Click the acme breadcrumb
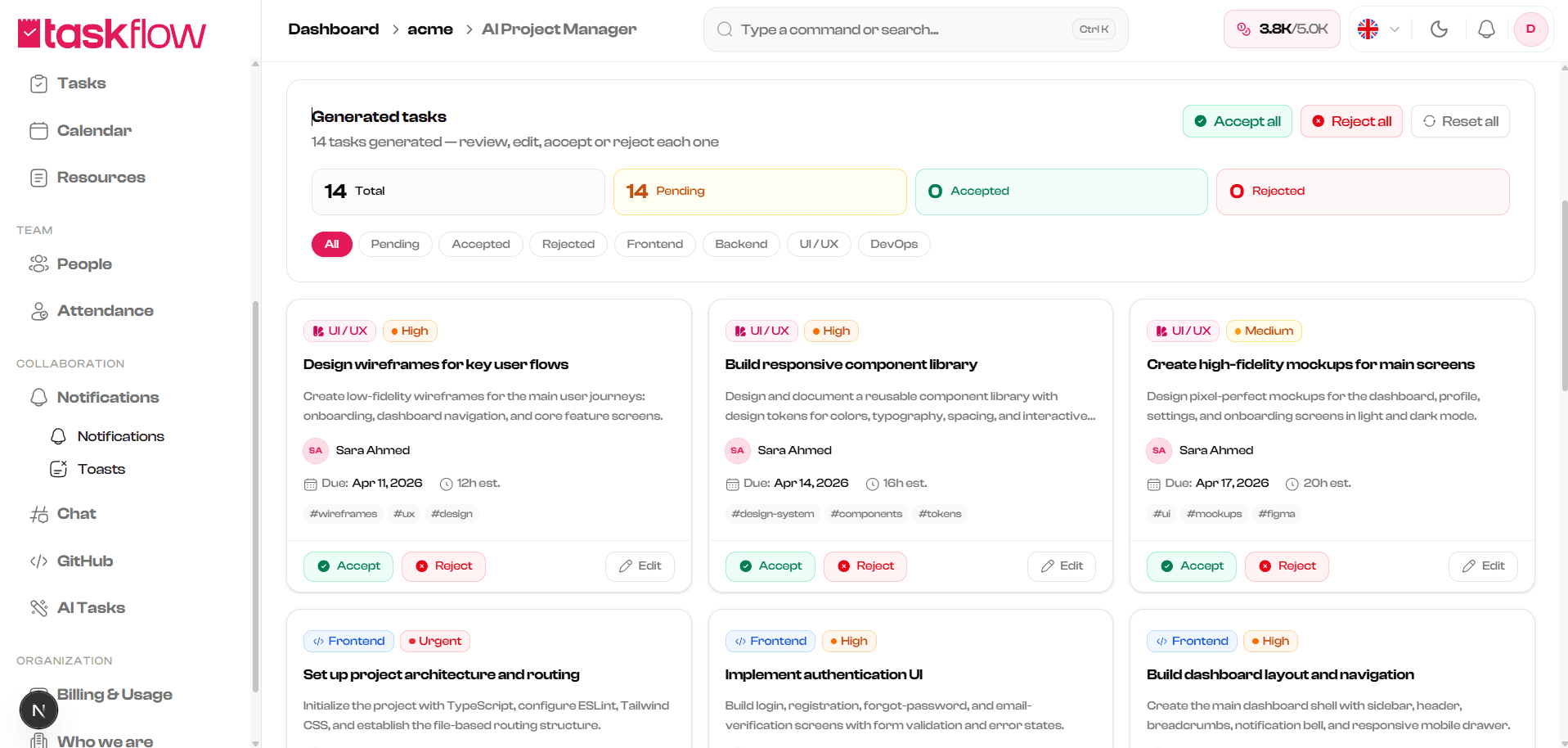 pos(430,29)
